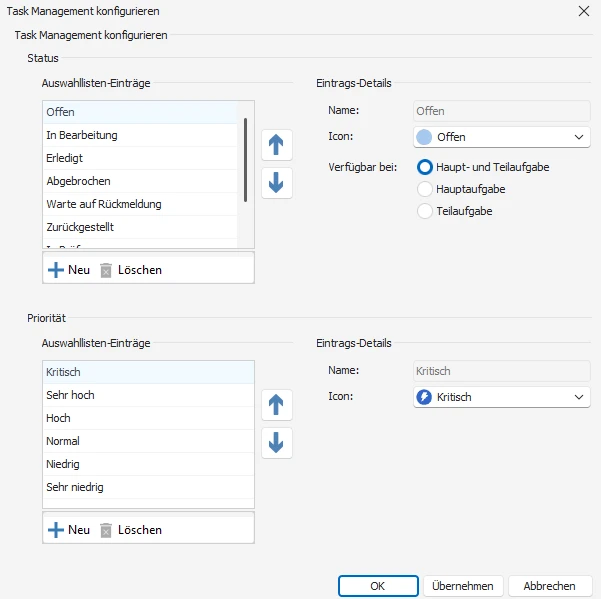This screenshot has width=601, height=599.
Task: Select Abgebrochen status entry
Action: coord(140,181)
